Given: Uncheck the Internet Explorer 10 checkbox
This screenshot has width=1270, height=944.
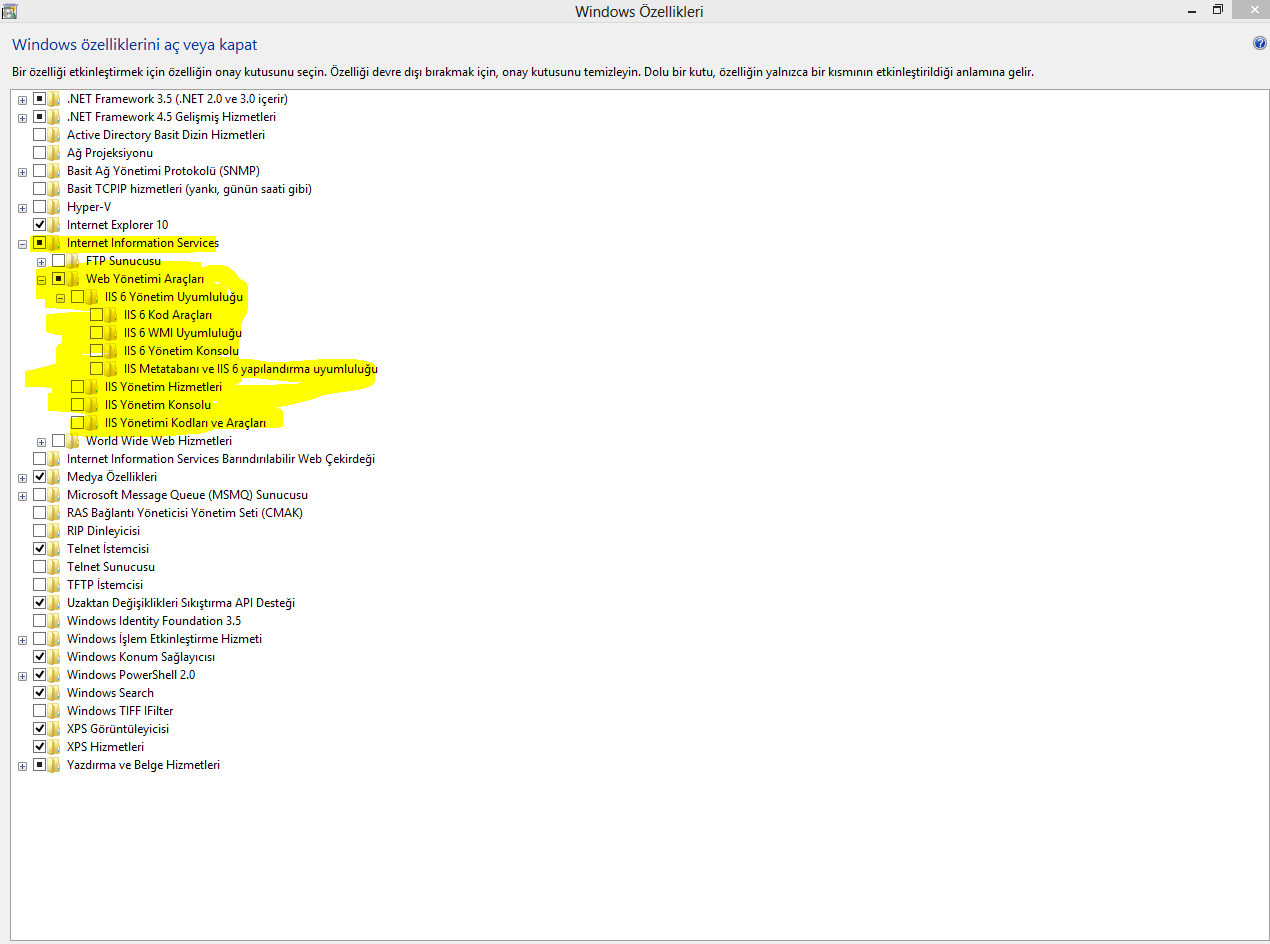Looking at the screenshot, I should point(40,225).
